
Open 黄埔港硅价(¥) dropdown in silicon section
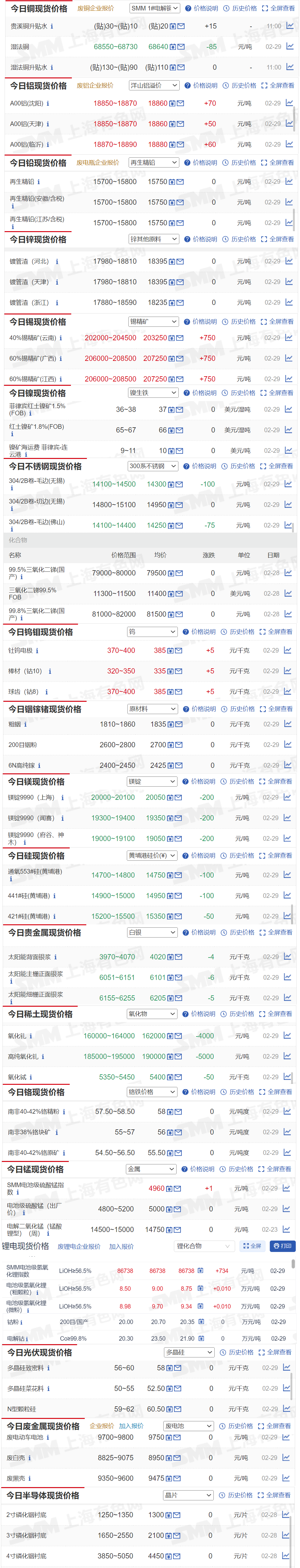coord(152,855)
